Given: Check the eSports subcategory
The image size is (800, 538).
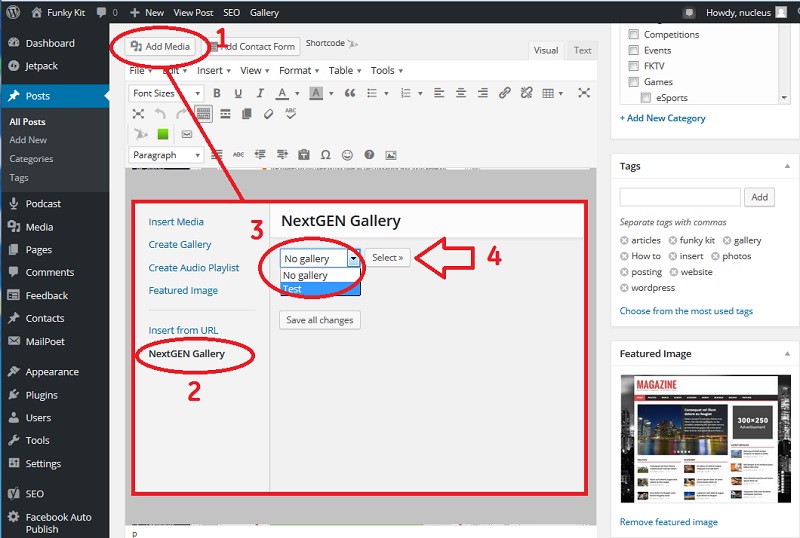Looking at the screenshot, I should (645, 97).
